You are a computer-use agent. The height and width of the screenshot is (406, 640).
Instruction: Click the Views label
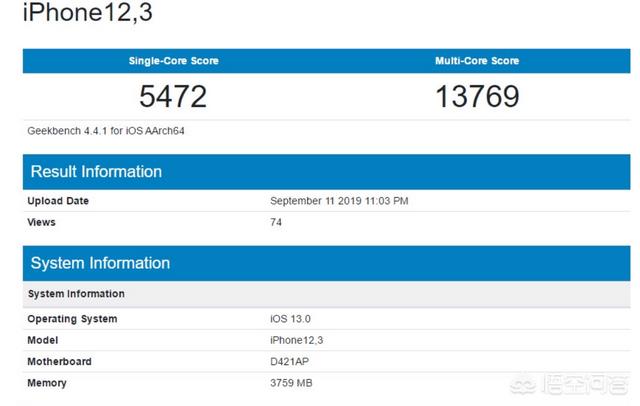point(41,222)
